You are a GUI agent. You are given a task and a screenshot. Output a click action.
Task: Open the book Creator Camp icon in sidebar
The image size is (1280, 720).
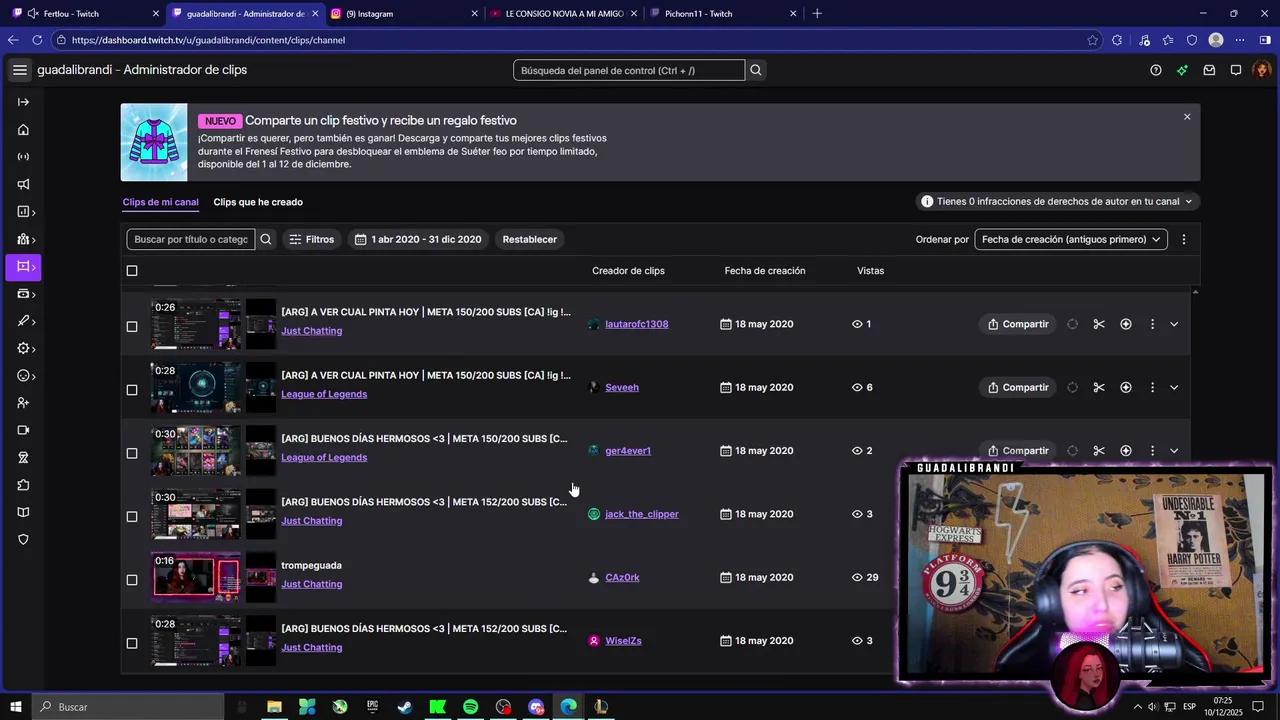pyautogui.click(x=23, y=512)
